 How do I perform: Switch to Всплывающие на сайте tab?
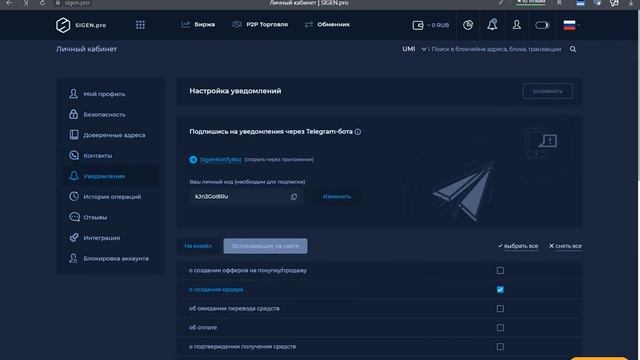pos(265,246)
